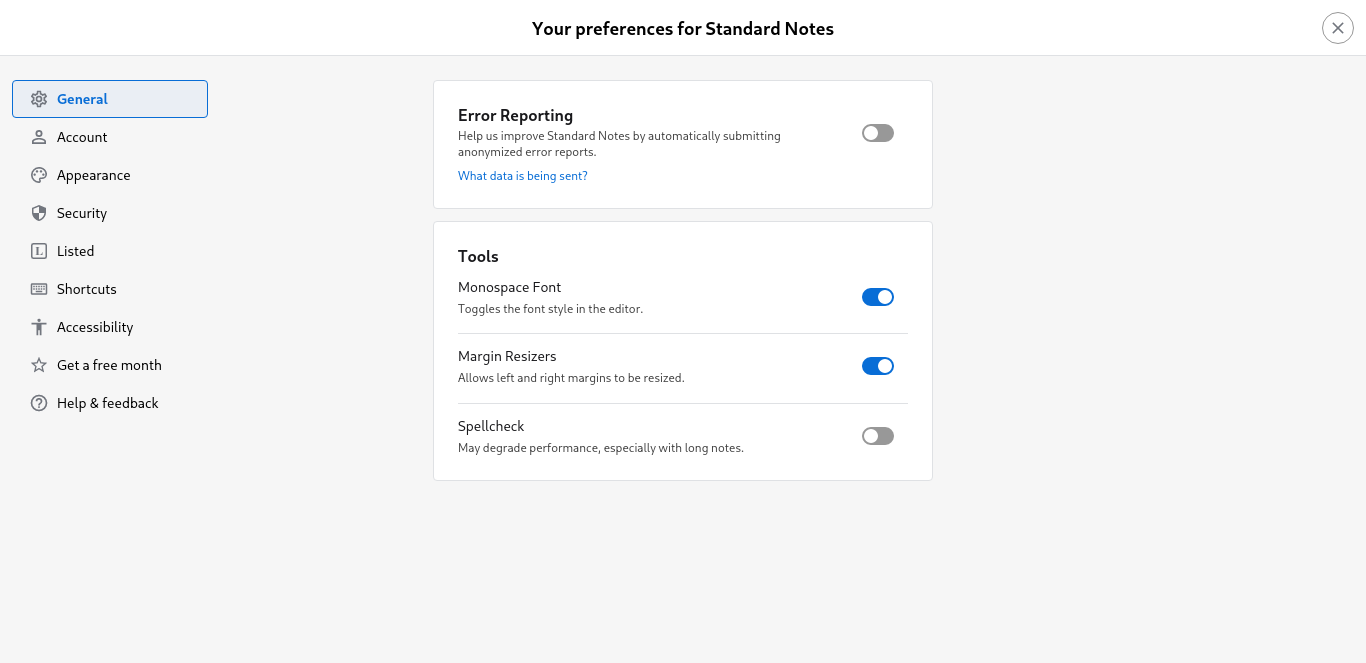This screenshot has width=1366, height=663.
Task: Enable Spellcheck
Action: click(x=877, y=436)
